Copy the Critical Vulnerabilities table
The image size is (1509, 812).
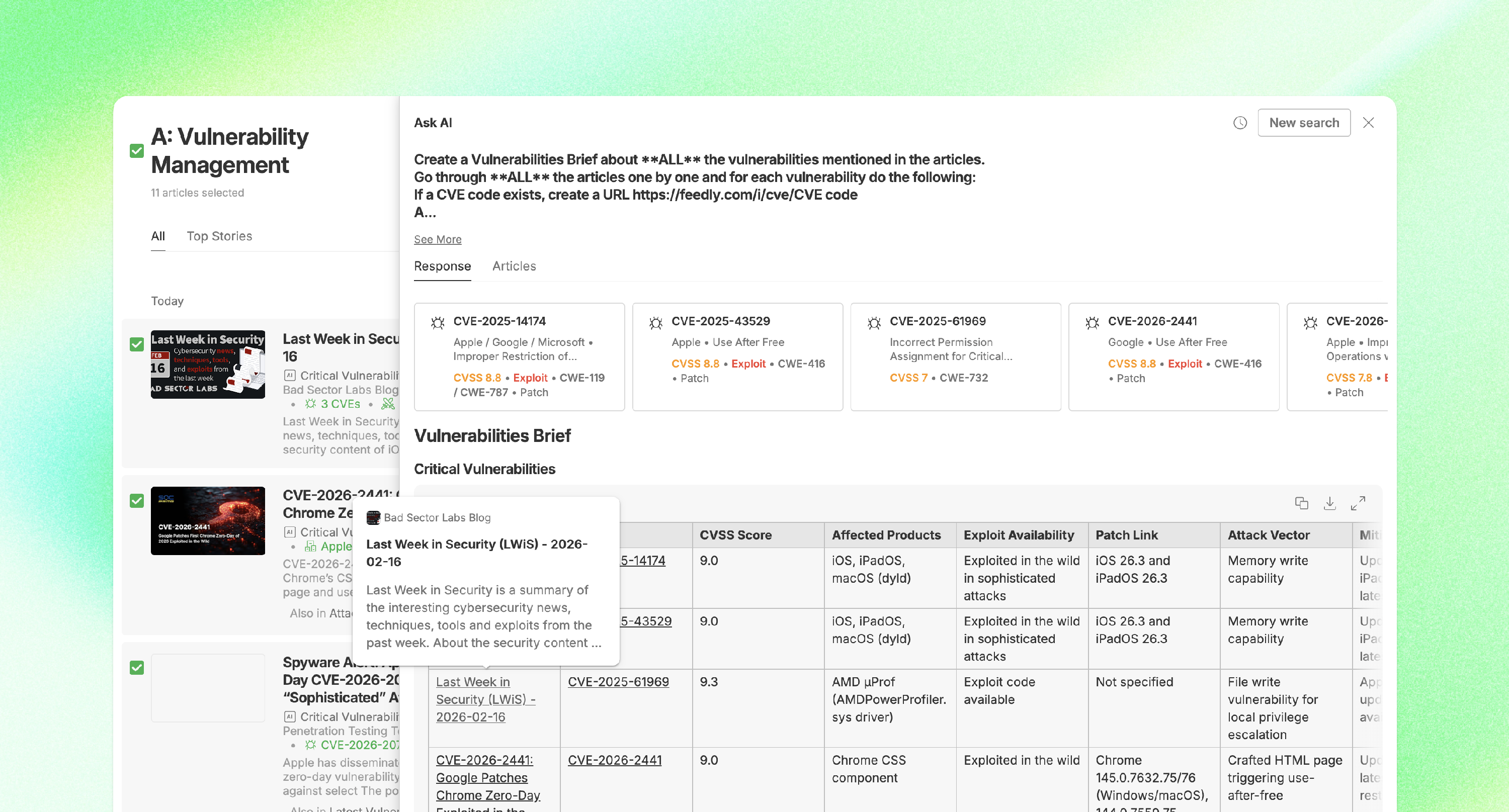[1301, 503]
